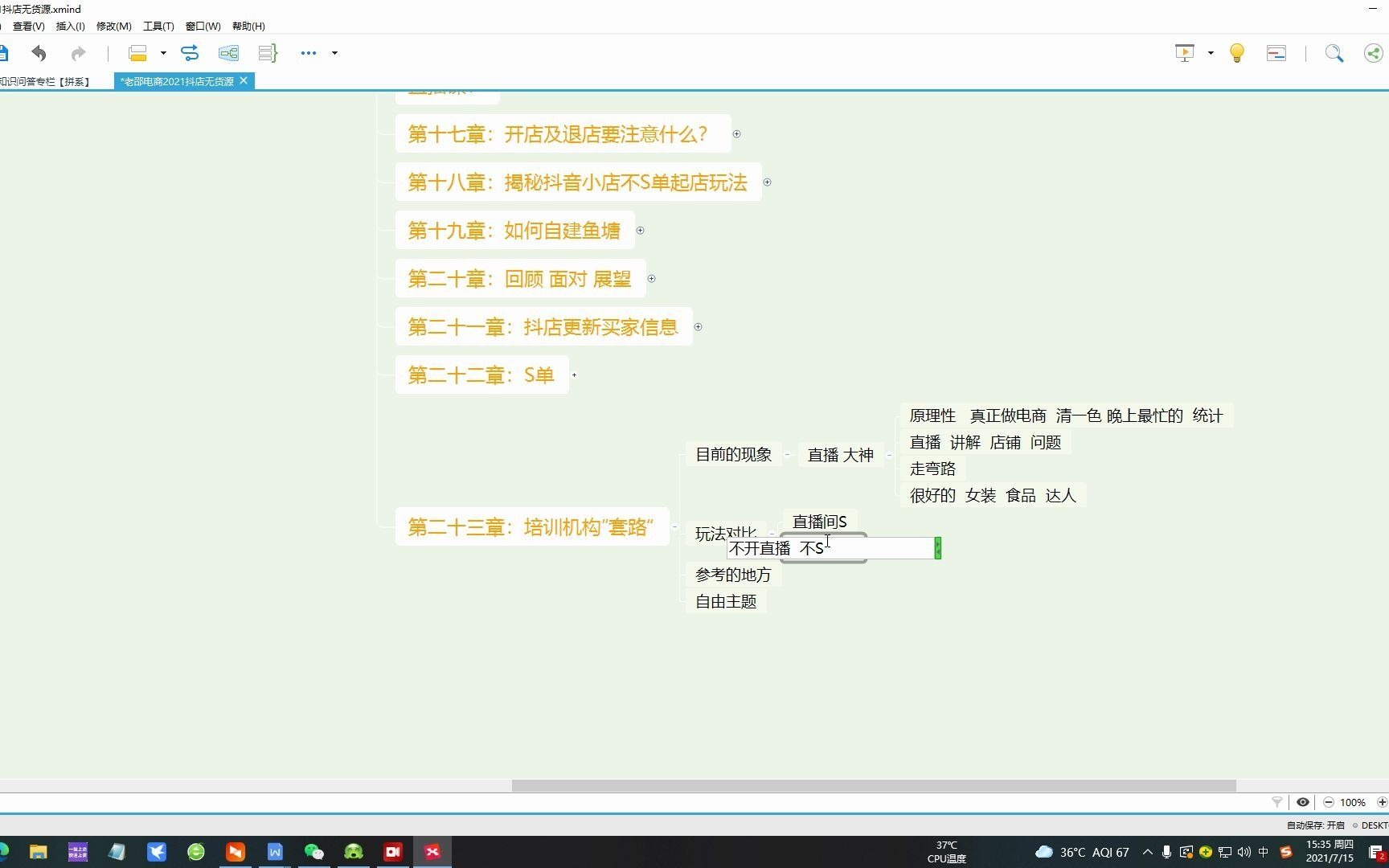Open the 修改(M) menu

pos(113,26)
